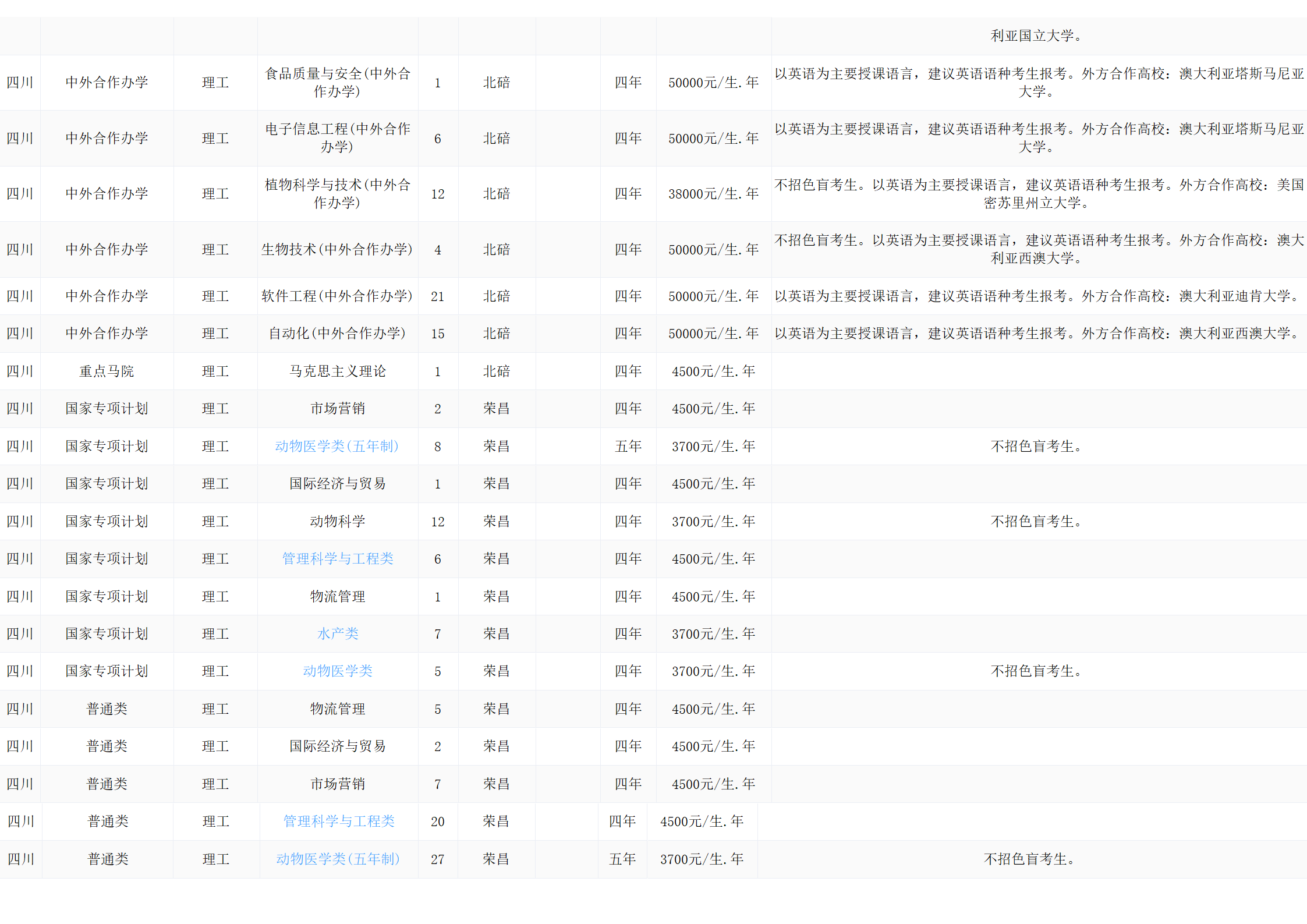Select the 生物技术(中外合作办学) major cell
The width and height of the screenshot is (1307, 924).
[337, 249]
